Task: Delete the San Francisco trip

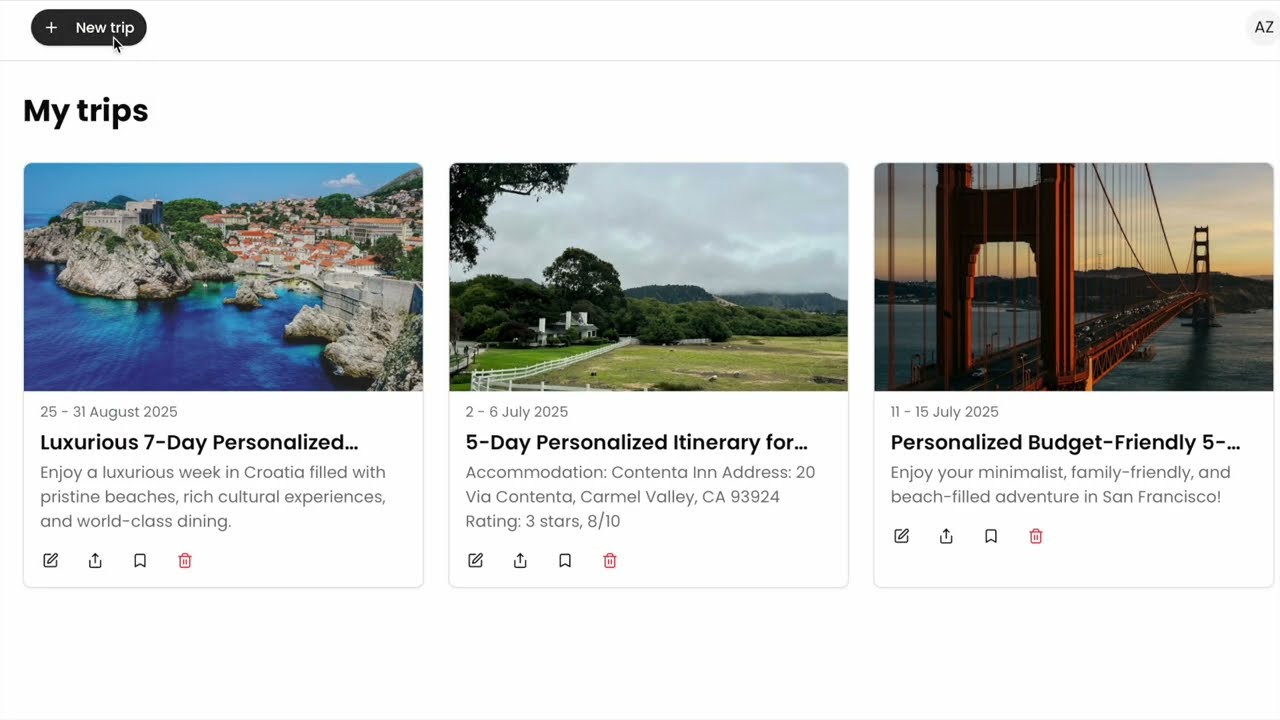Action: [x=1036, y=537]
